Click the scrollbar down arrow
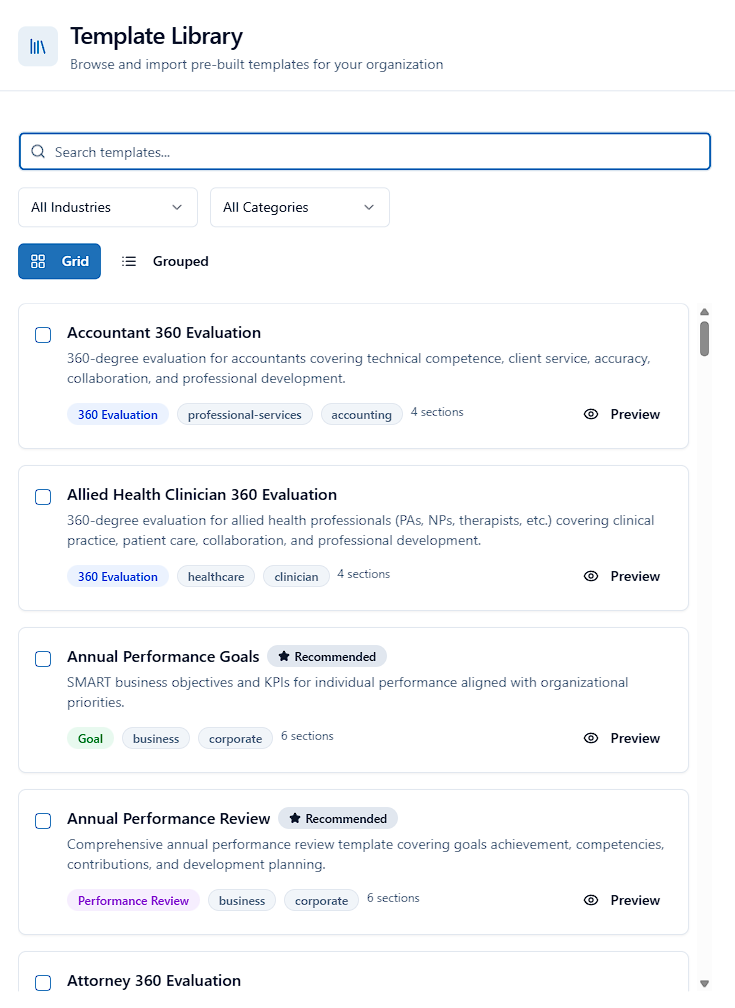The image size is (735, 1008). point(704,984)
